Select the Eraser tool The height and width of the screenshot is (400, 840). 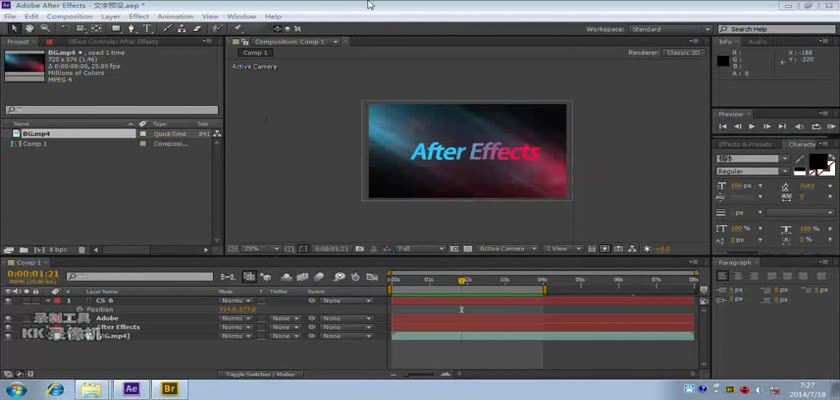click(194, 29)
